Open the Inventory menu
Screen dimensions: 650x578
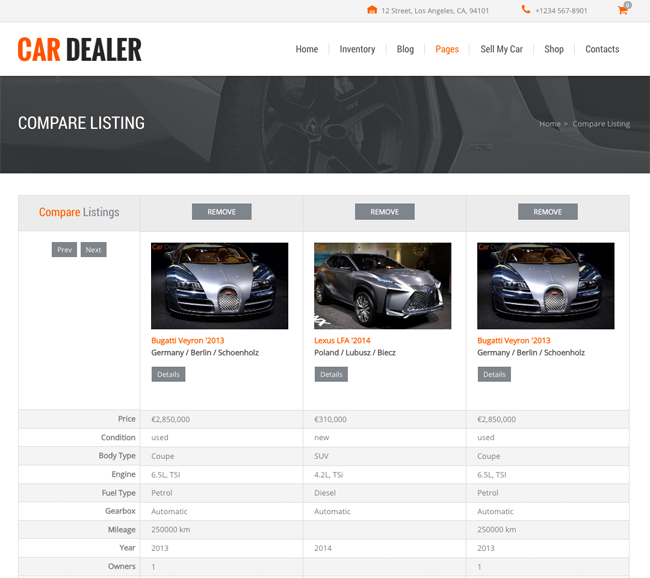(x=357, y=49)
